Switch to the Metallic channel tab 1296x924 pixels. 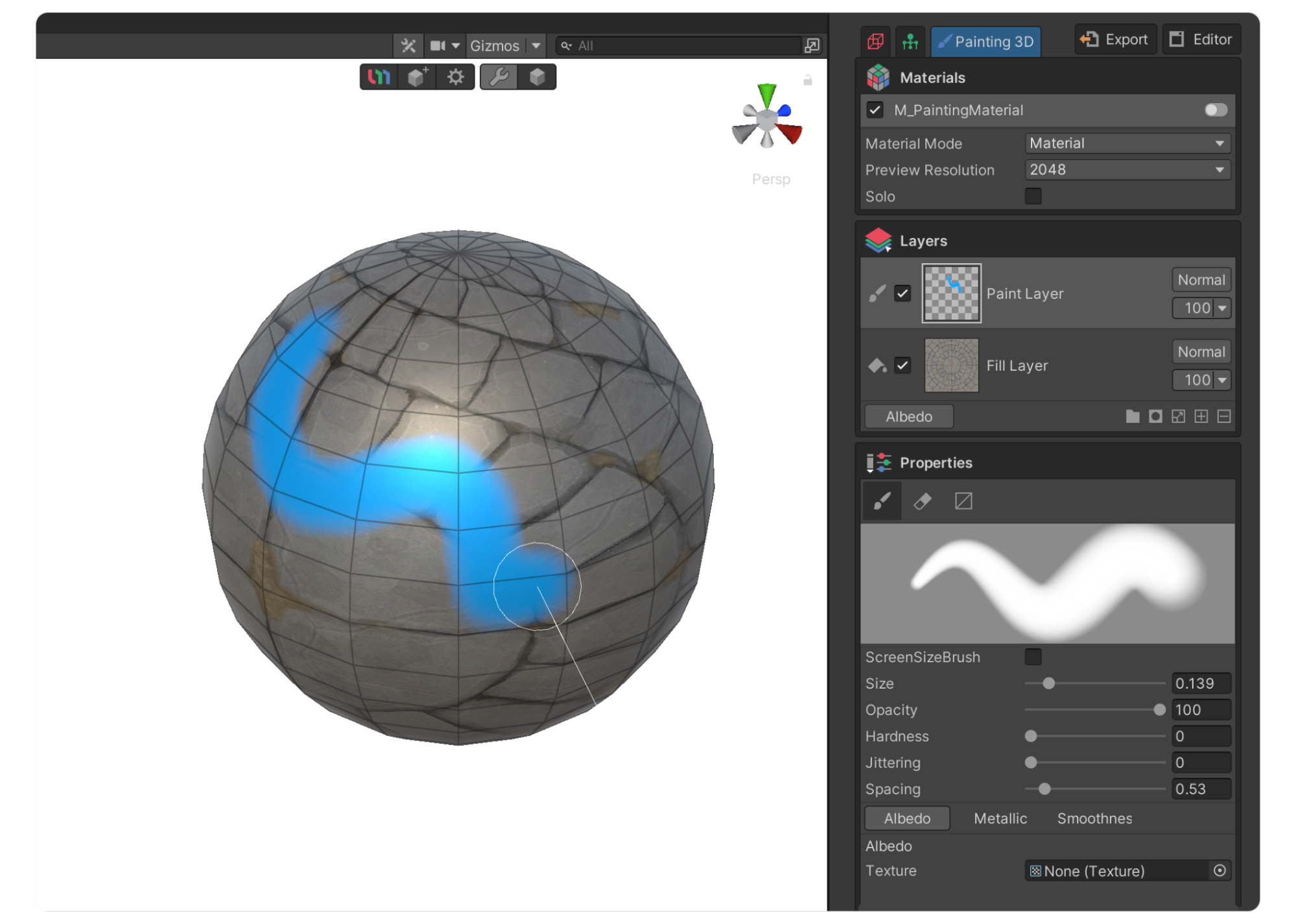(x=1000, y=818)
